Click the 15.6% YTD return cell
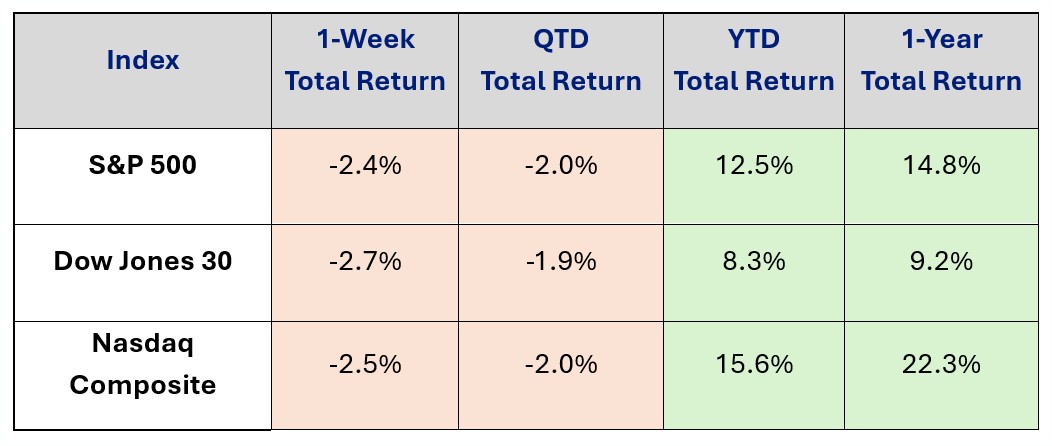 [x=754, y=364]
